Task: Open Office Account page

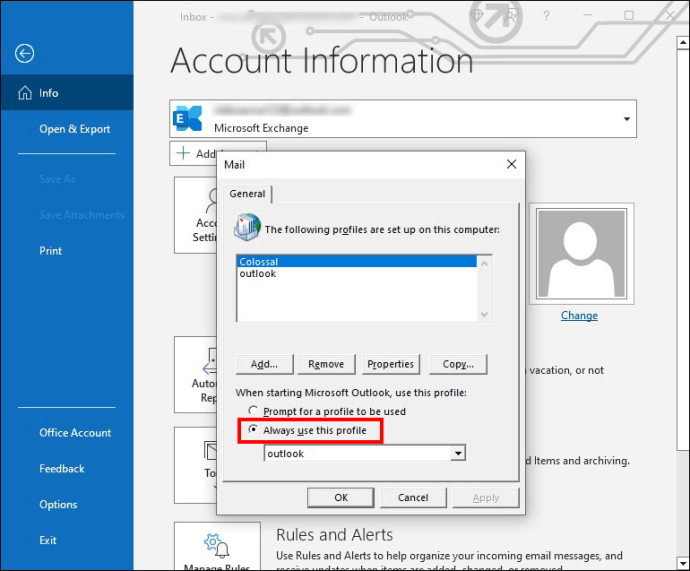Action: tap(75, 432)
